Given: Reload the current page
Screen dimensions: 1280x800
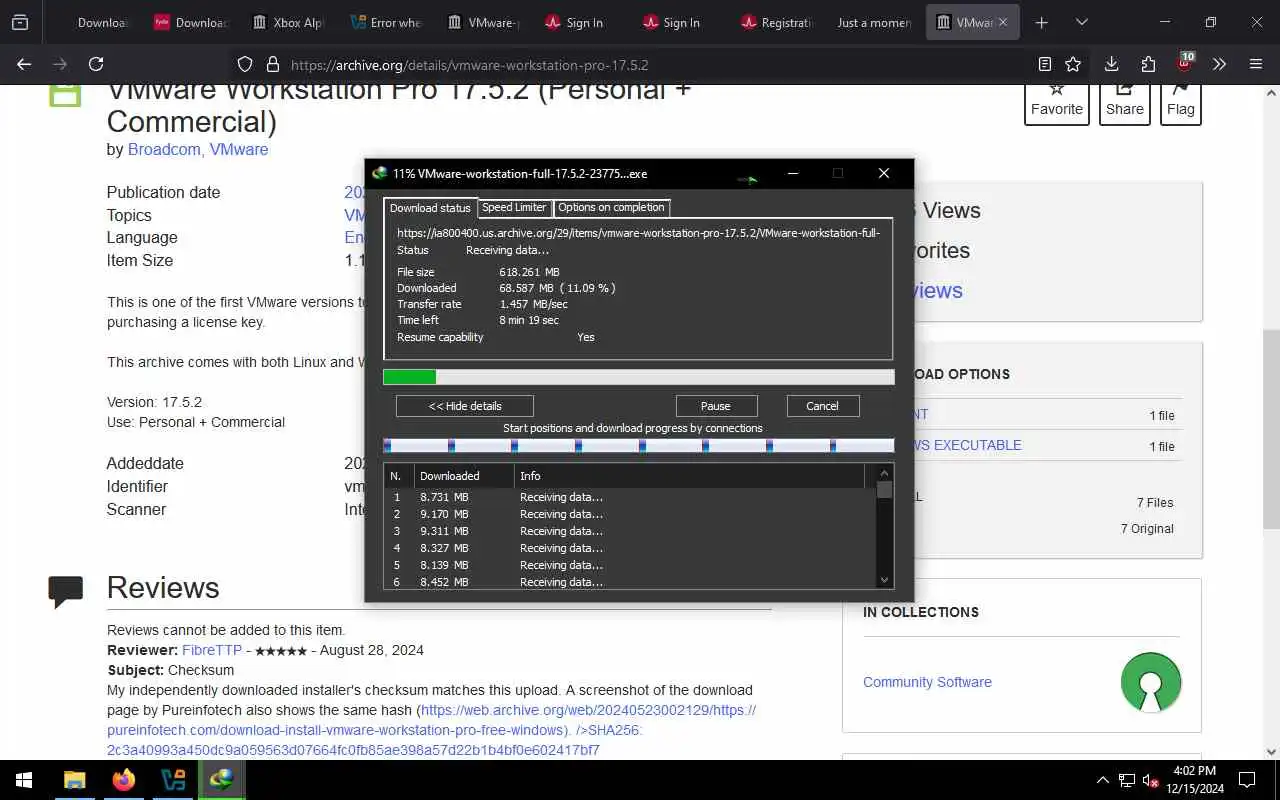Looking at the screenshot, I should pyautogui.click(x=96, y=64).
